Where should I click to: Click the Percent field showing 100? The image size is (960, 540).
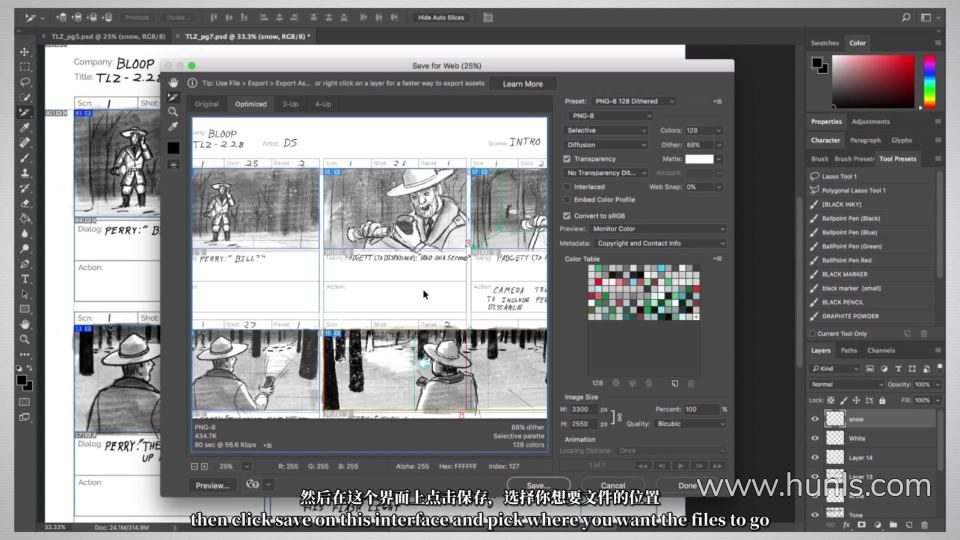(701, 409)
